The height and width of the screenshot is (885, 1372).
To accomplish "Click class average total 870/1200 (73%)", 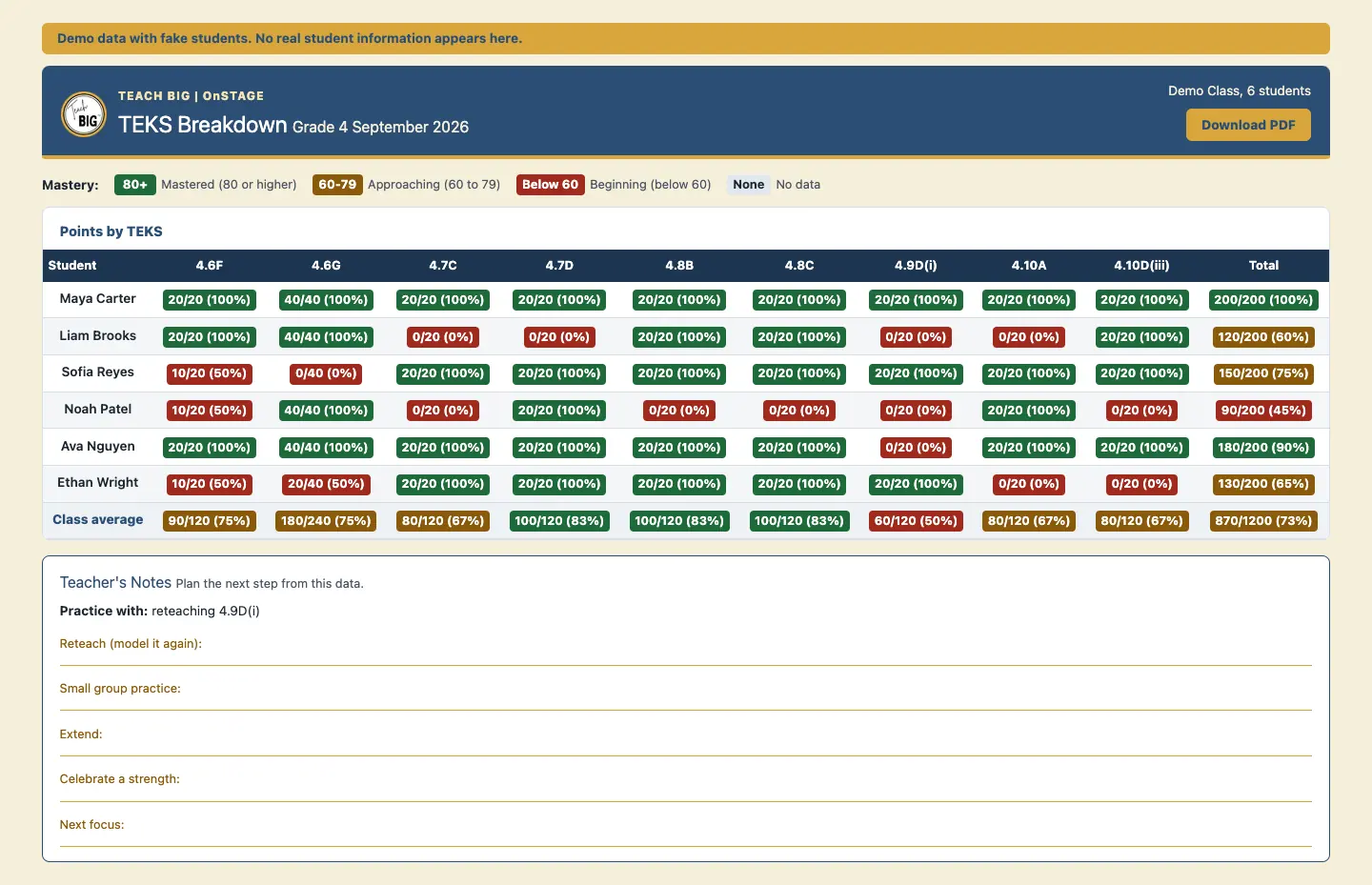I will [x=1263, y=521].
